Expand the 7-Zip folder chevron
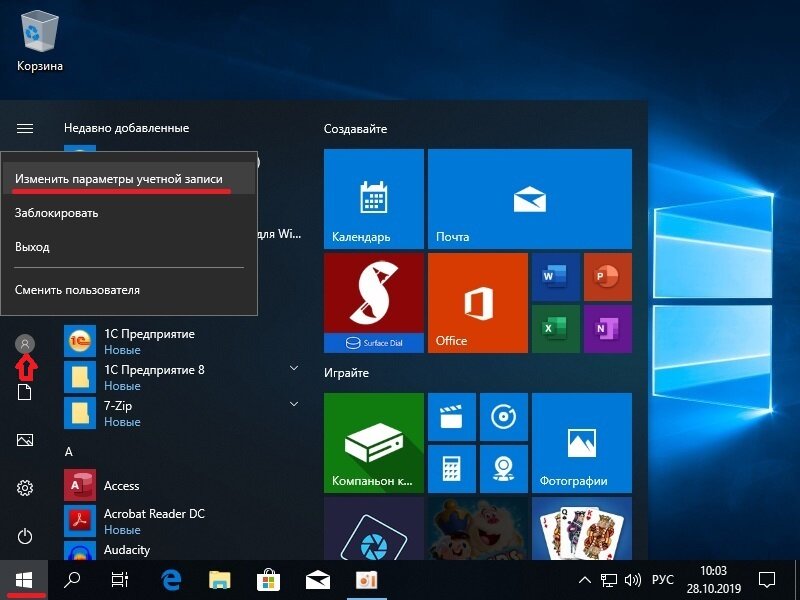800x600 pixels. pyautogui.click(x=294, y=404)
